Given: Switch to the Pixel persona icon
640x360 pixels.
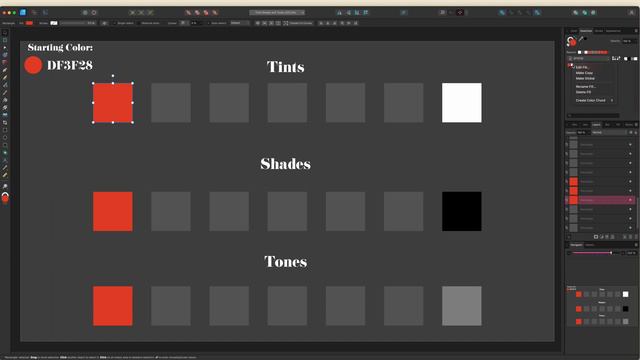Looking at the screenshot, I should click(34, 13).
